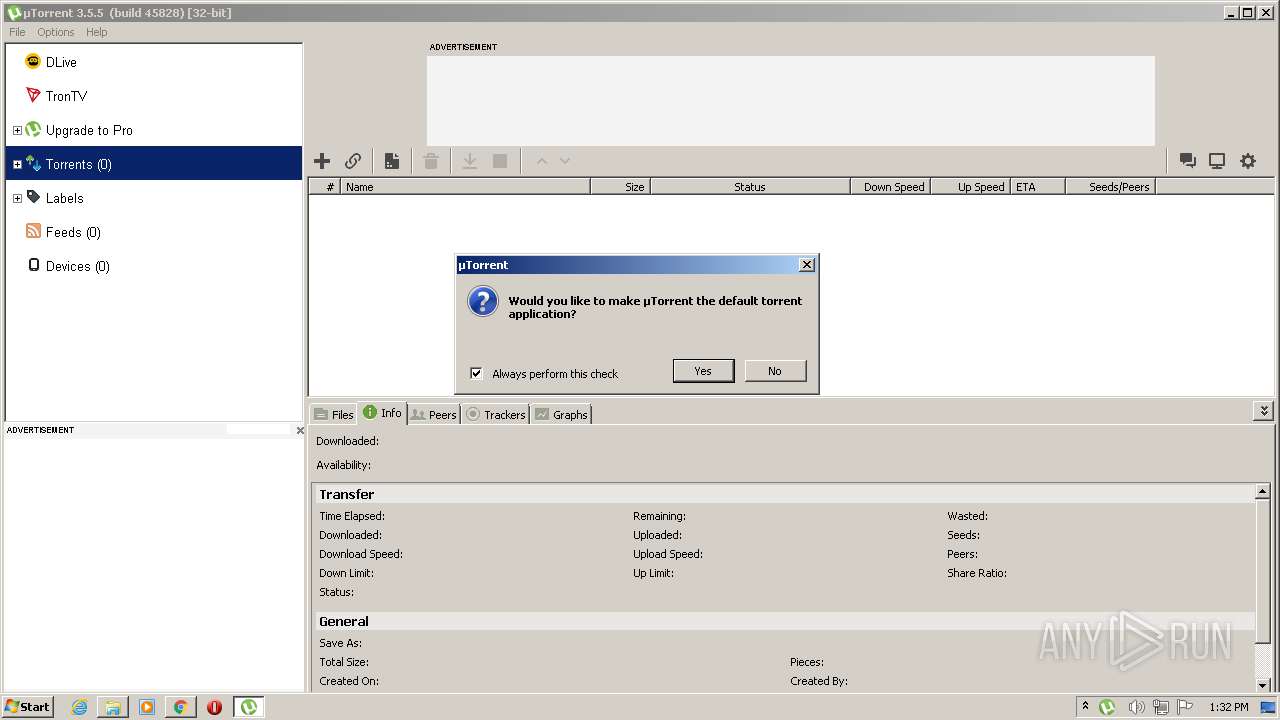Click Yes in the µTorrent dialog
This screenshot has width=1280, height=720.
click(x=703, y=371)
